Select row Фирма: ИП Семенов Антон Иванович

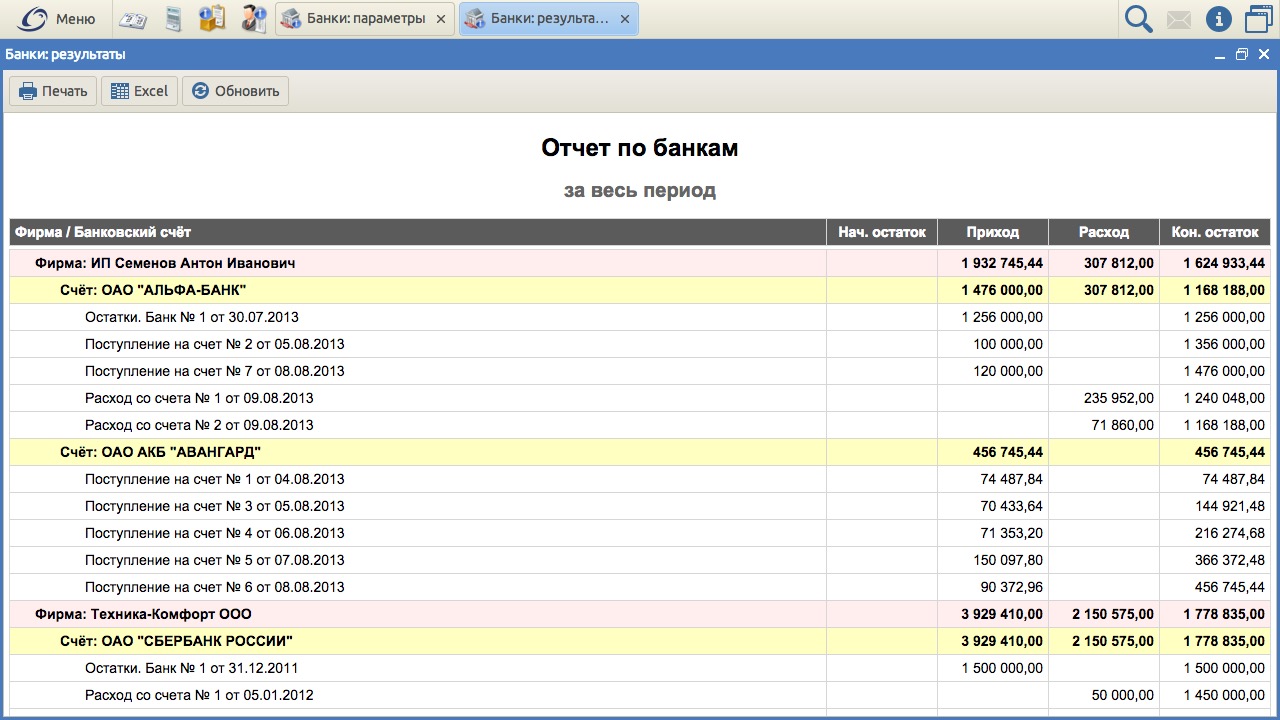pos(640,263)
